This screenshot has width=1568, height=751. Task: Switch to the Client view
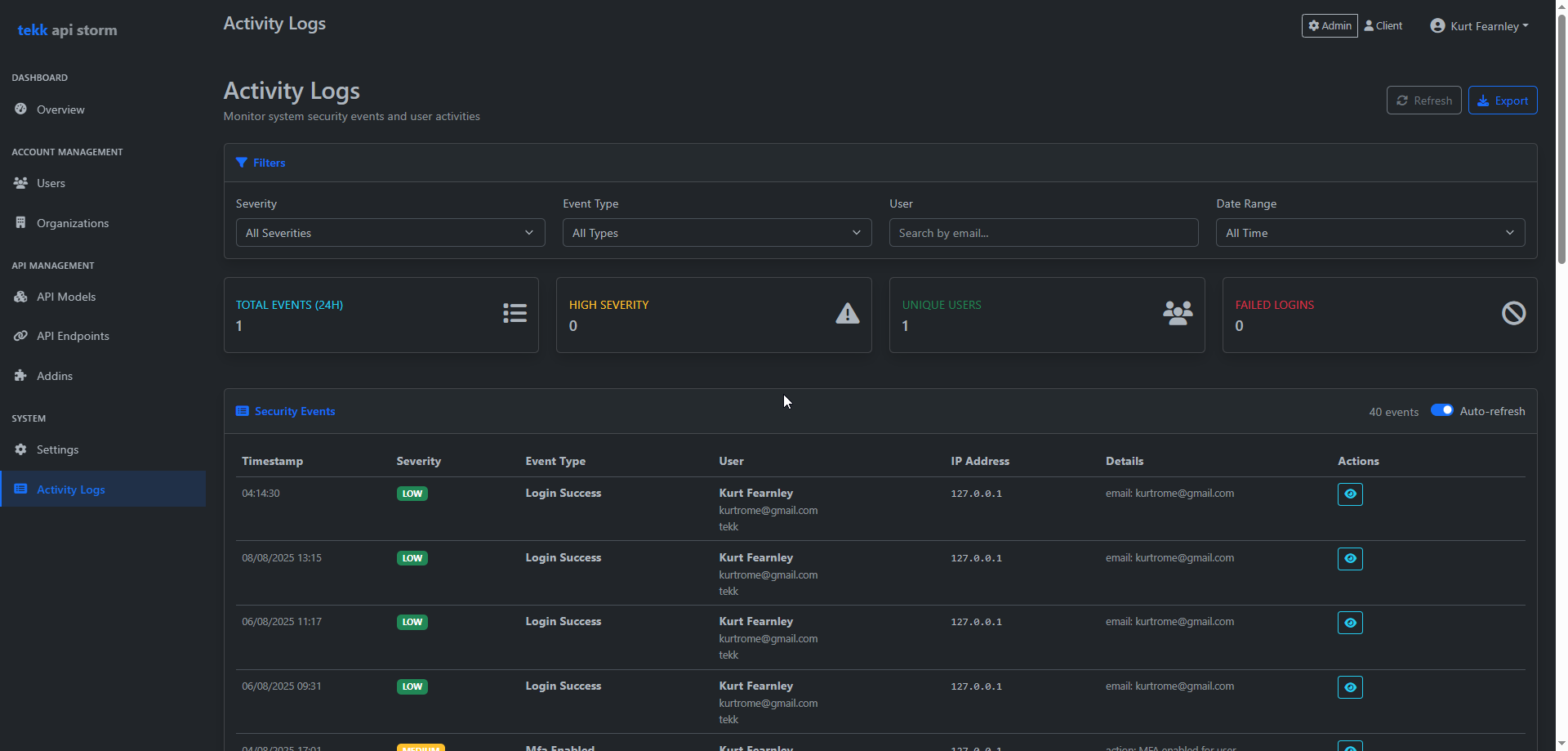1383,25
